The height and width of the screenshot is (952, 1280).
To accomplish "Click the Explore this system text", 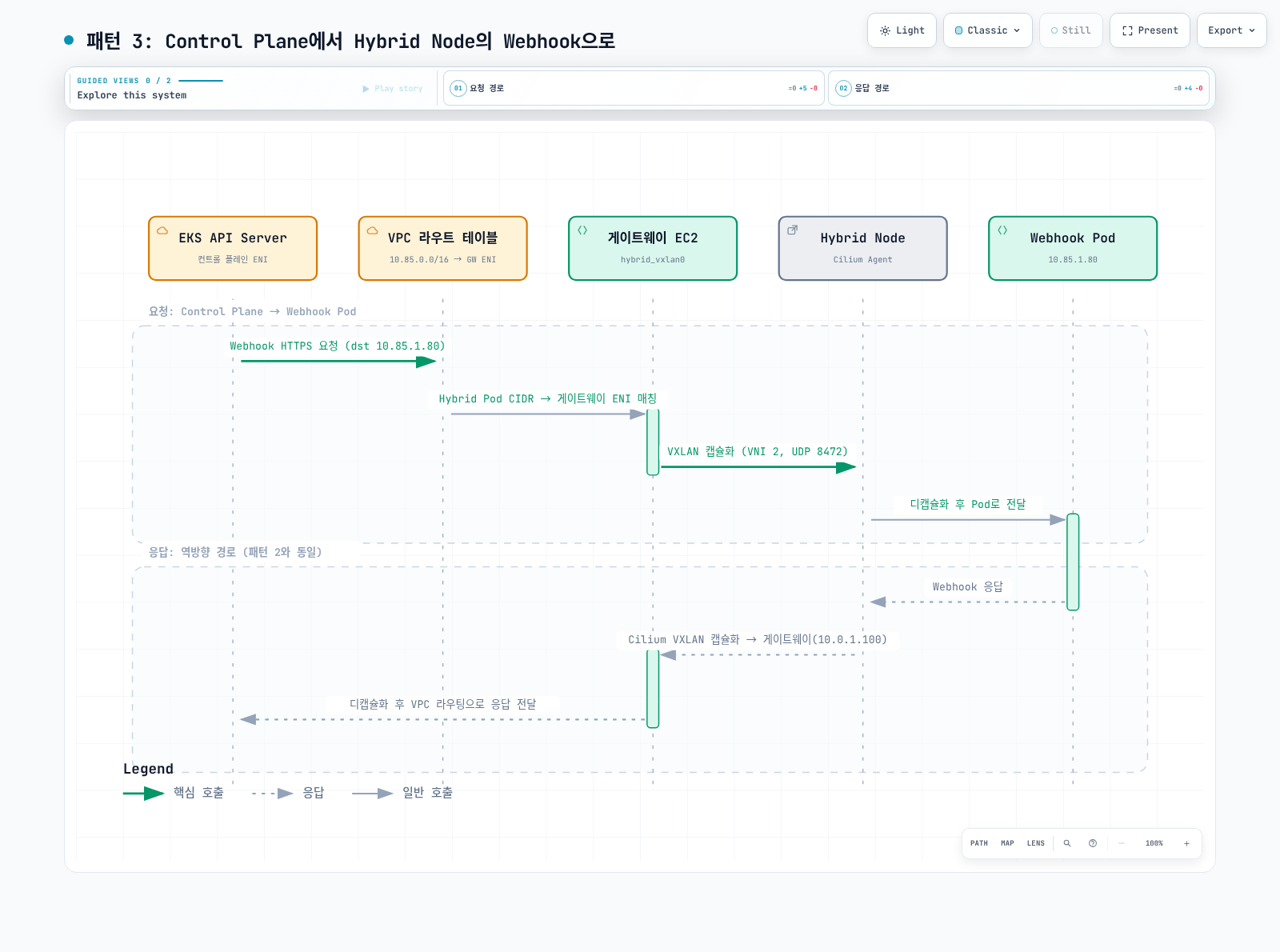I will coord(132,95).
